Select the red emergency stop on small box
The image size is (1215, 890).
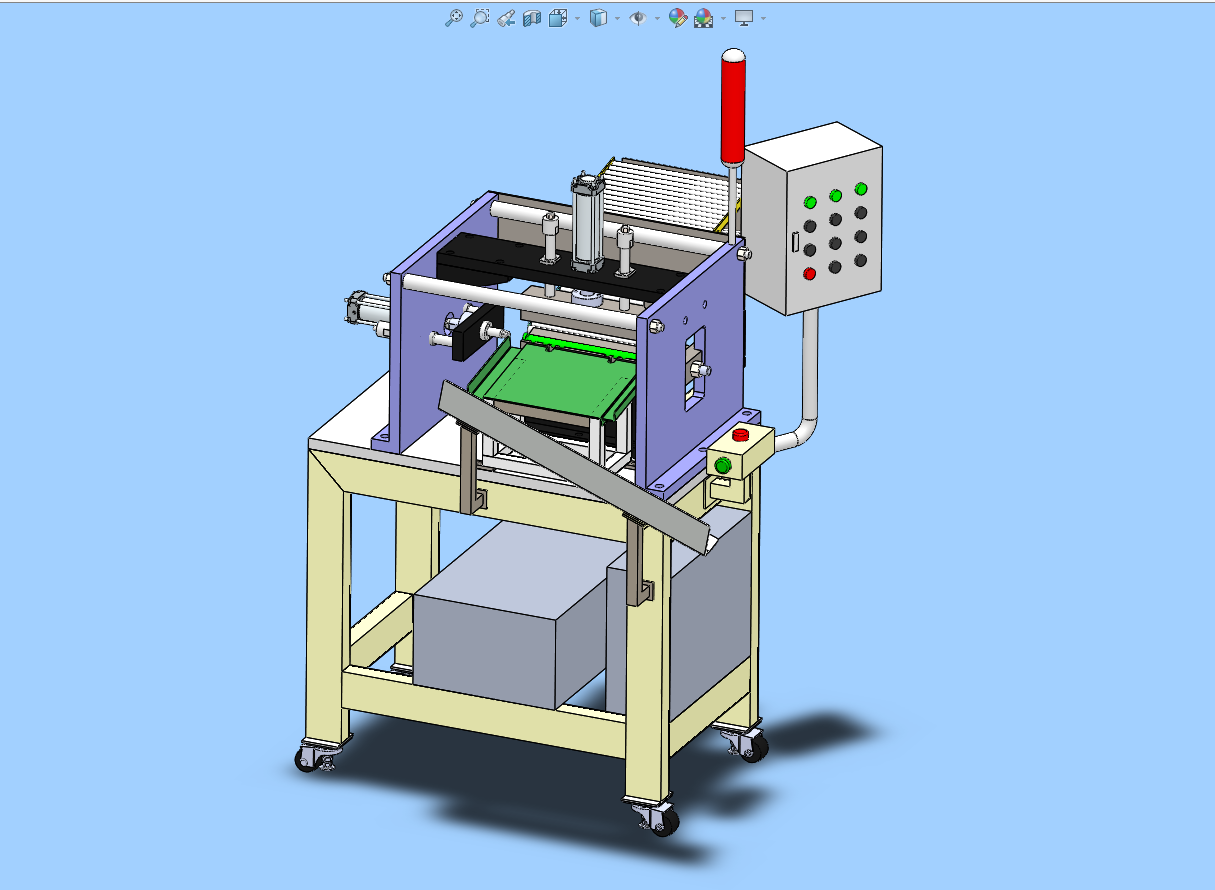click(741, 434)
